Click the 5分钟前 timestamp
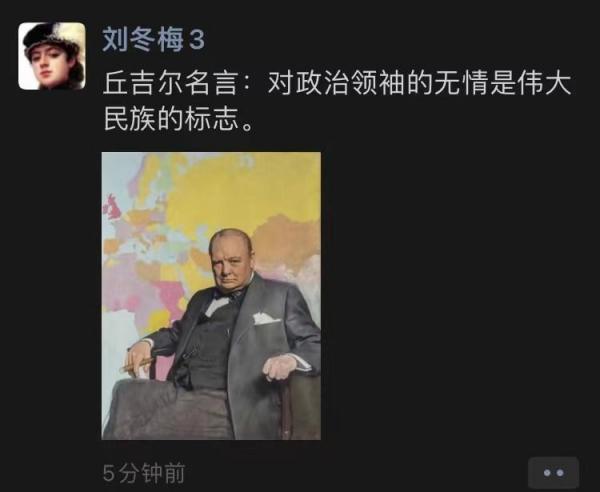Image resolution: width=600 pixels, height=492 pixels. pos(144,473)
